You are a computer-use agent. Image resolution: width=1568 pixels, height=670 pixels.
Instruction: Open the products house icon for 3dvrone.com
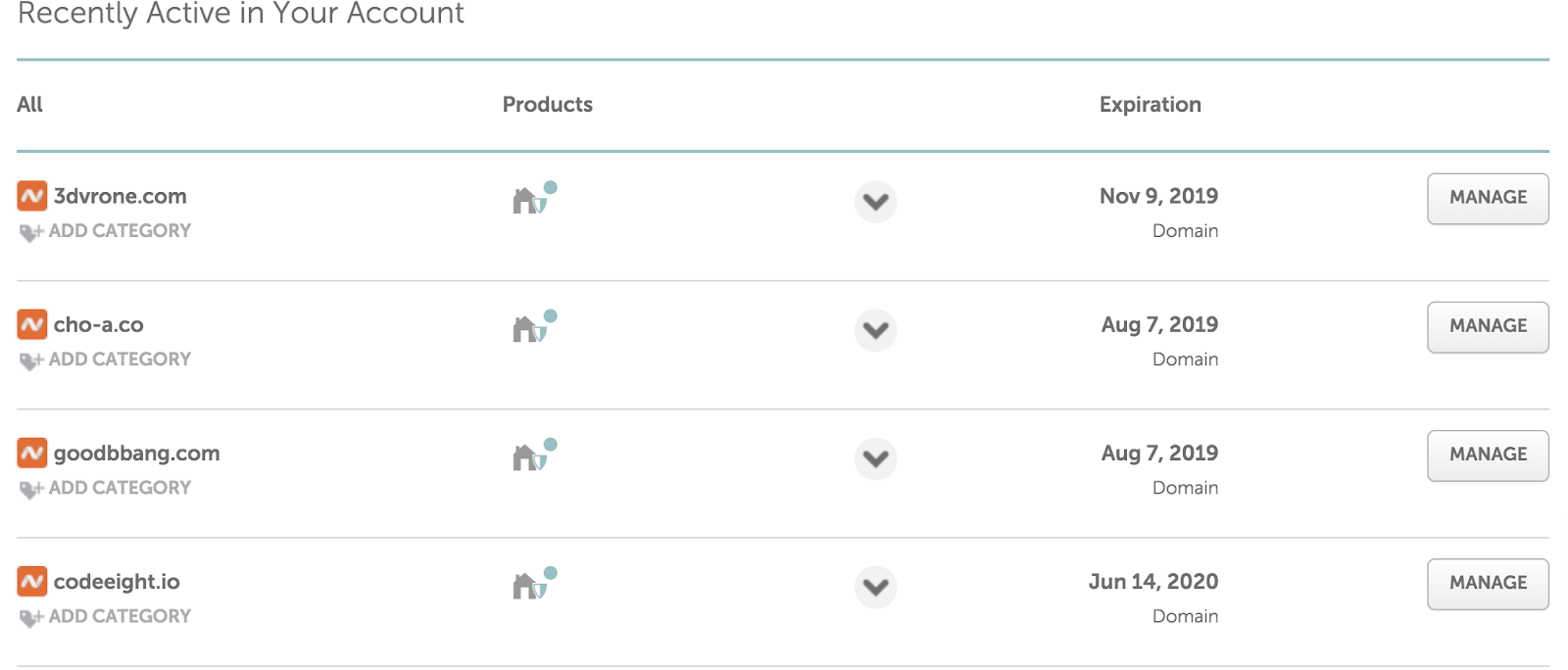(534, 198)
